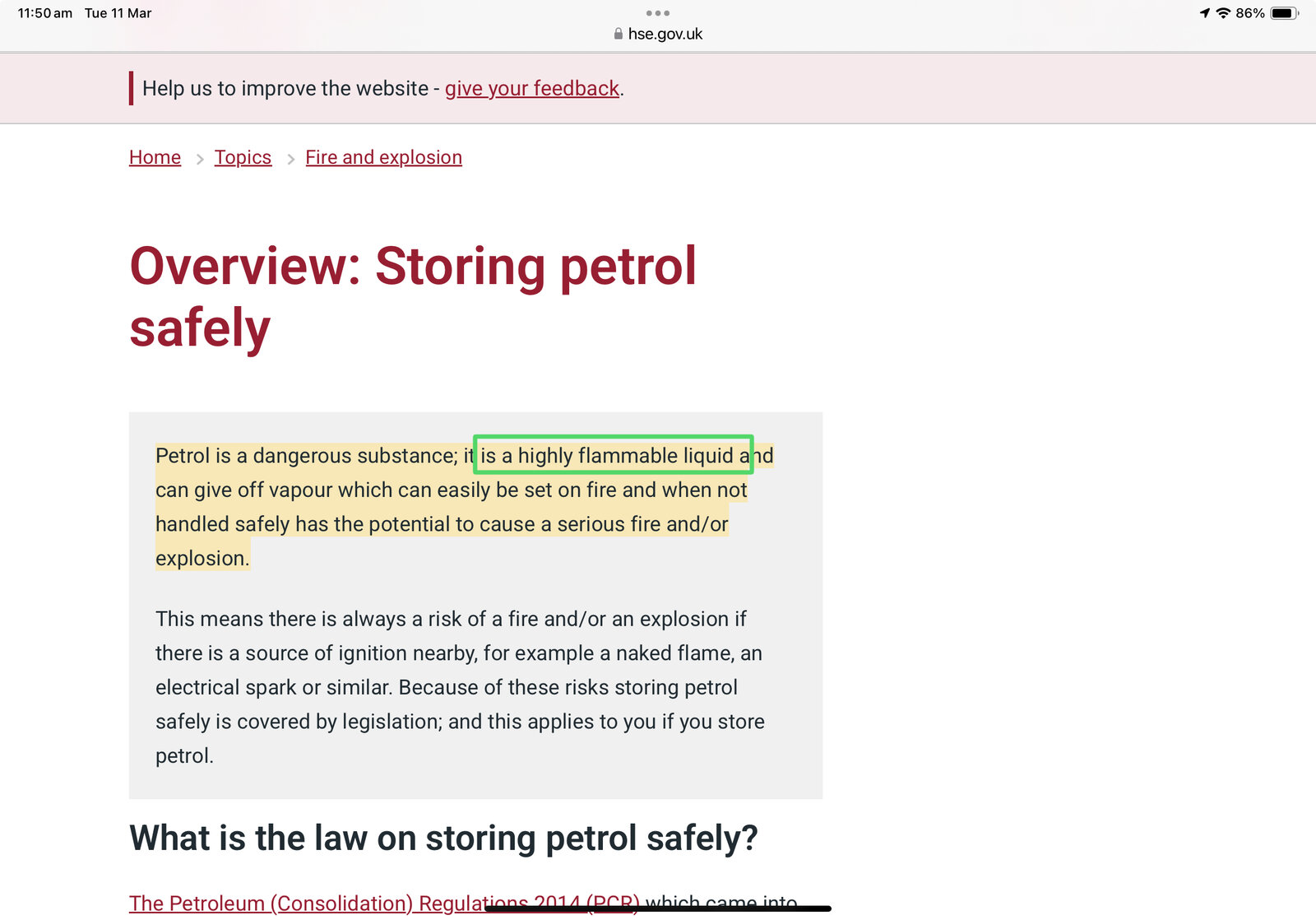1316x920 pixels.
Task: Go to the Home breadcrumb link
Action: point(155,157)
